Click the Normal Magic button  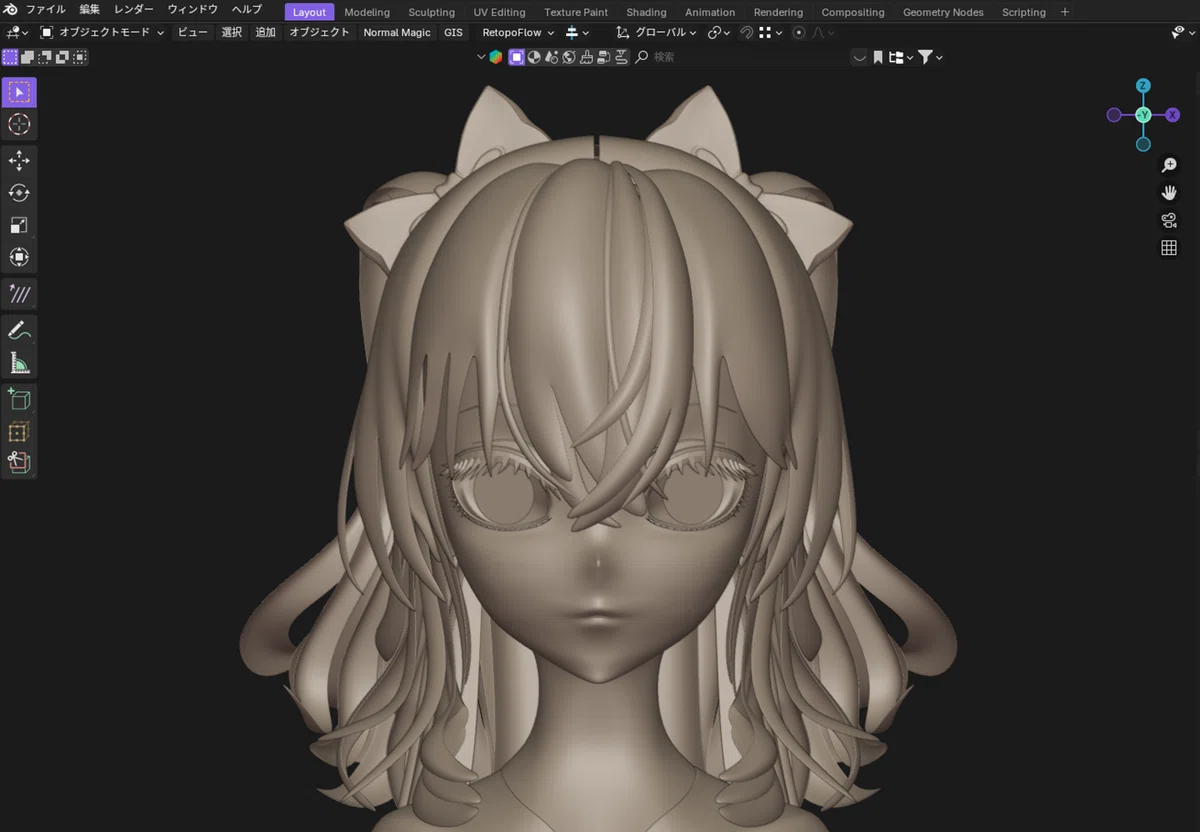397,33
